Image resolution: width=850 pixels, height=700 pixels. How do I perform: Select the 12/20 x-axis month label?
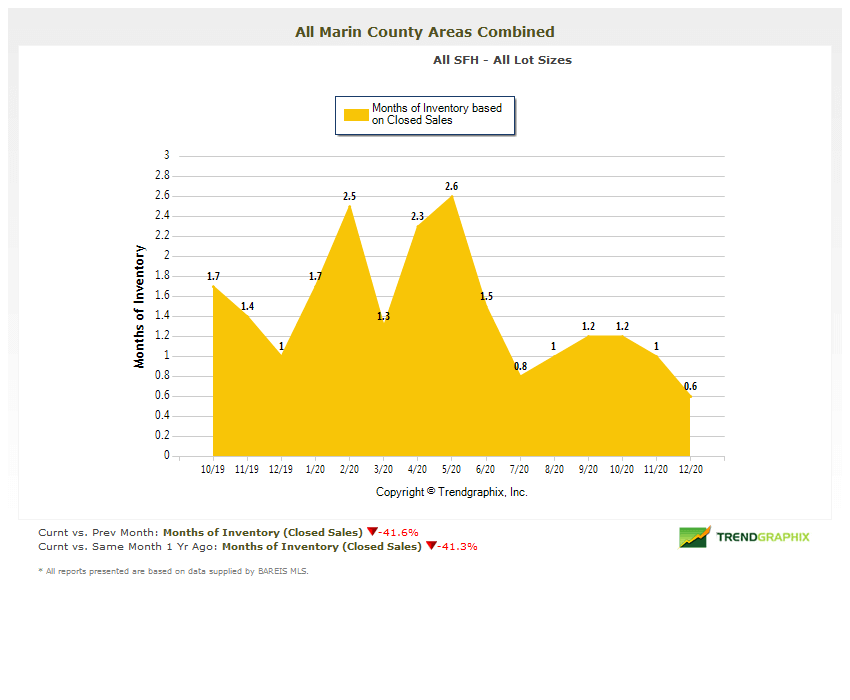[689, 468]
